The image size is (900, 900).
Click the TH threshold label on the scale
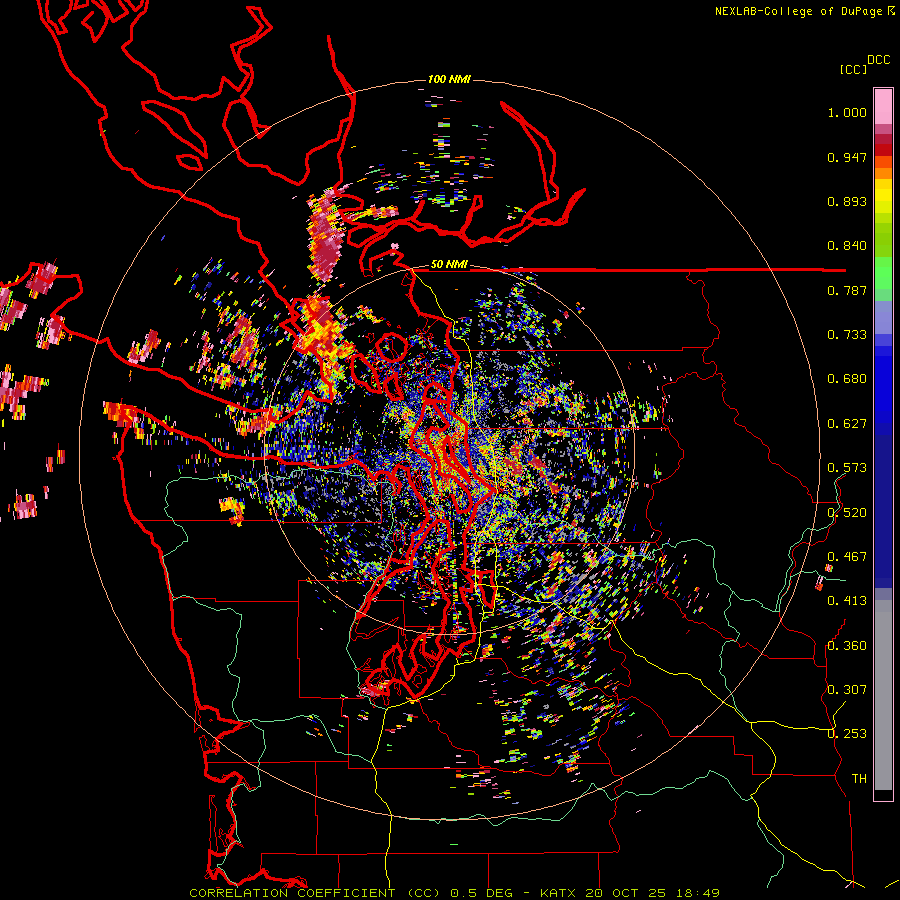click(859, 779)
